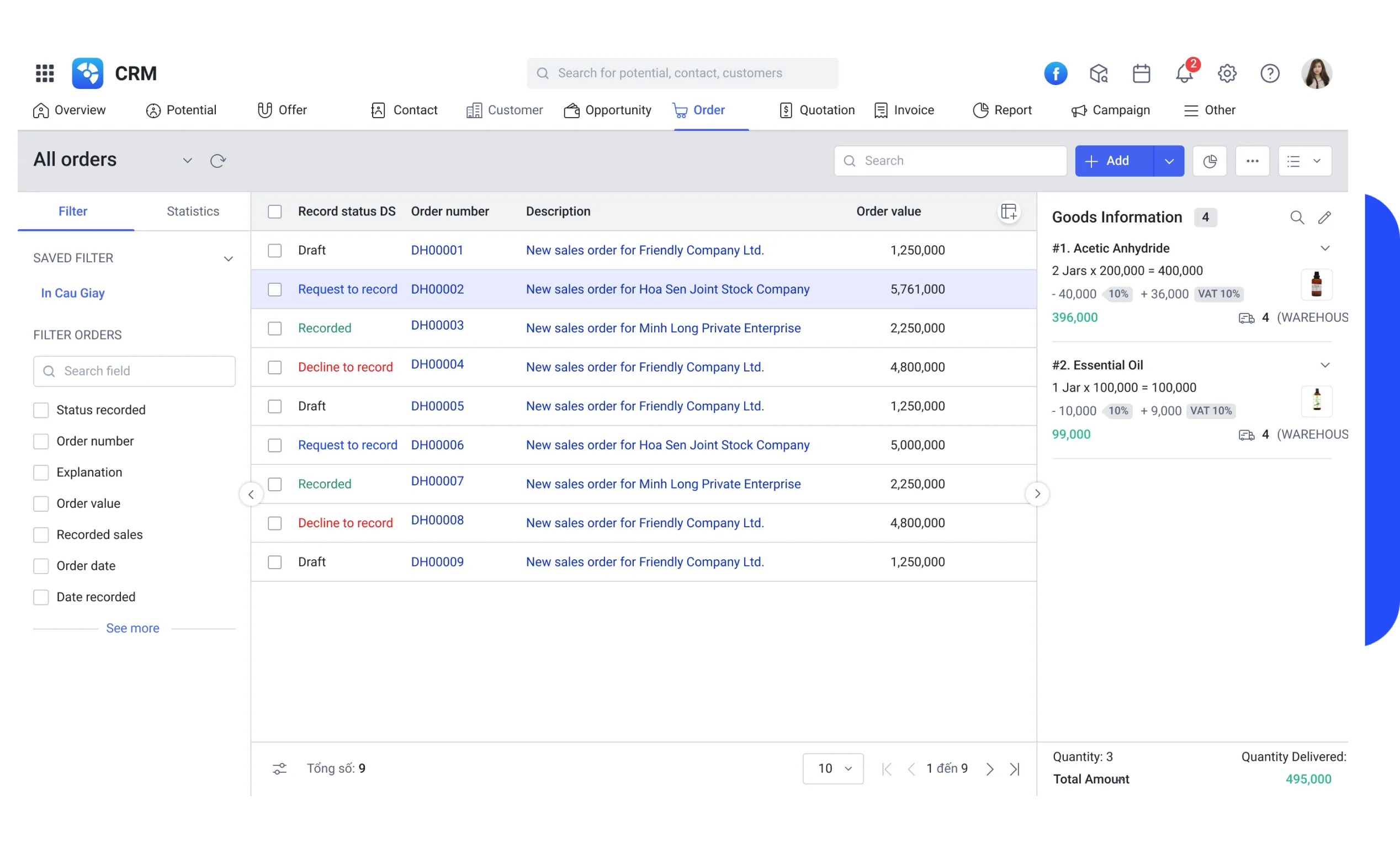The height and width of the screenshot is (843, 1400).
Task: Open the settings gear icon
Action: 1227,73
